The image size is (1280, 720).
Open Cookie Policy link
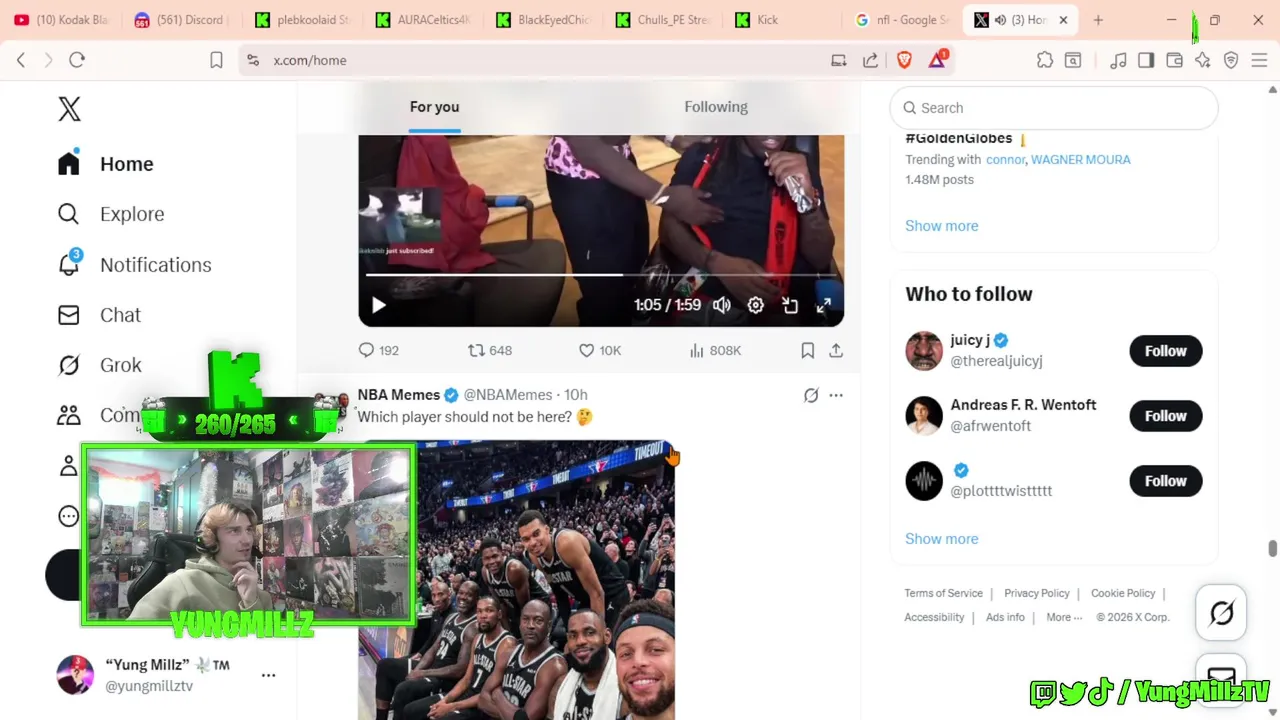click(x=1123, y=593)
